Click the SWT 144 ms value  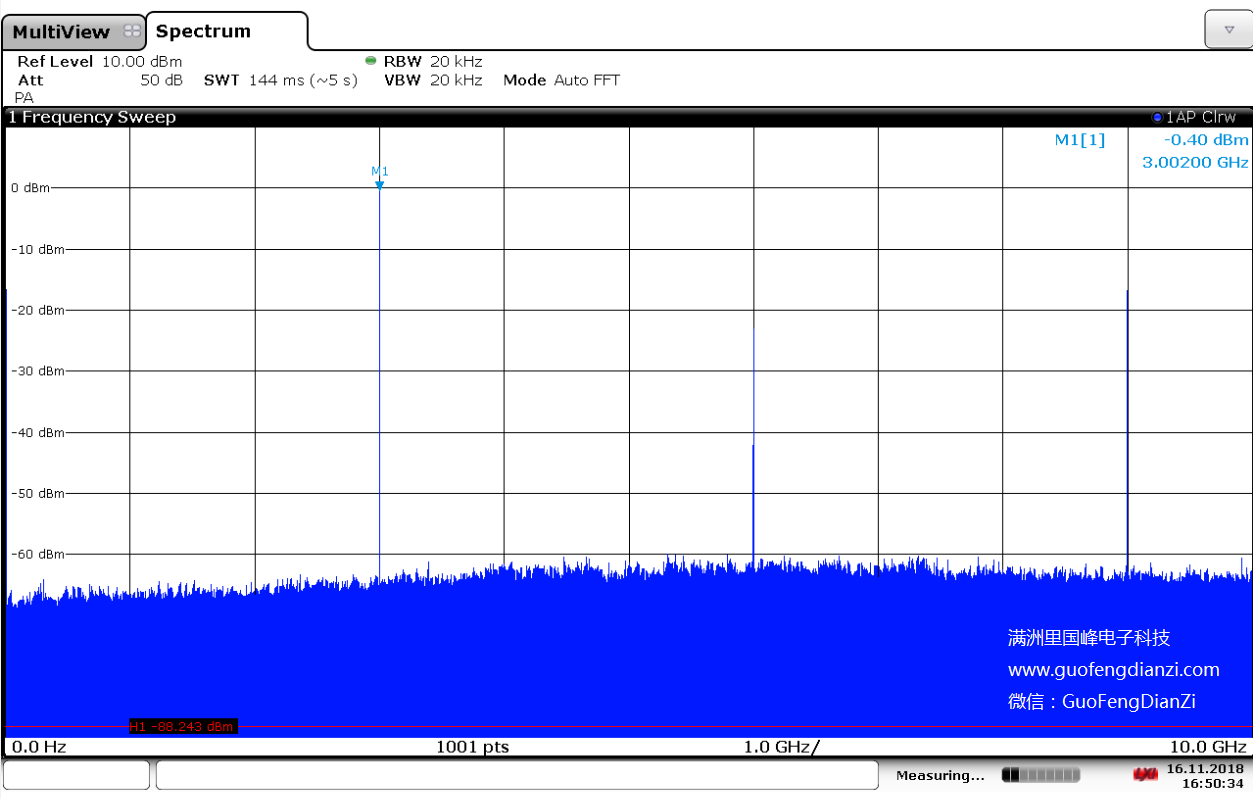coord(281,80)
